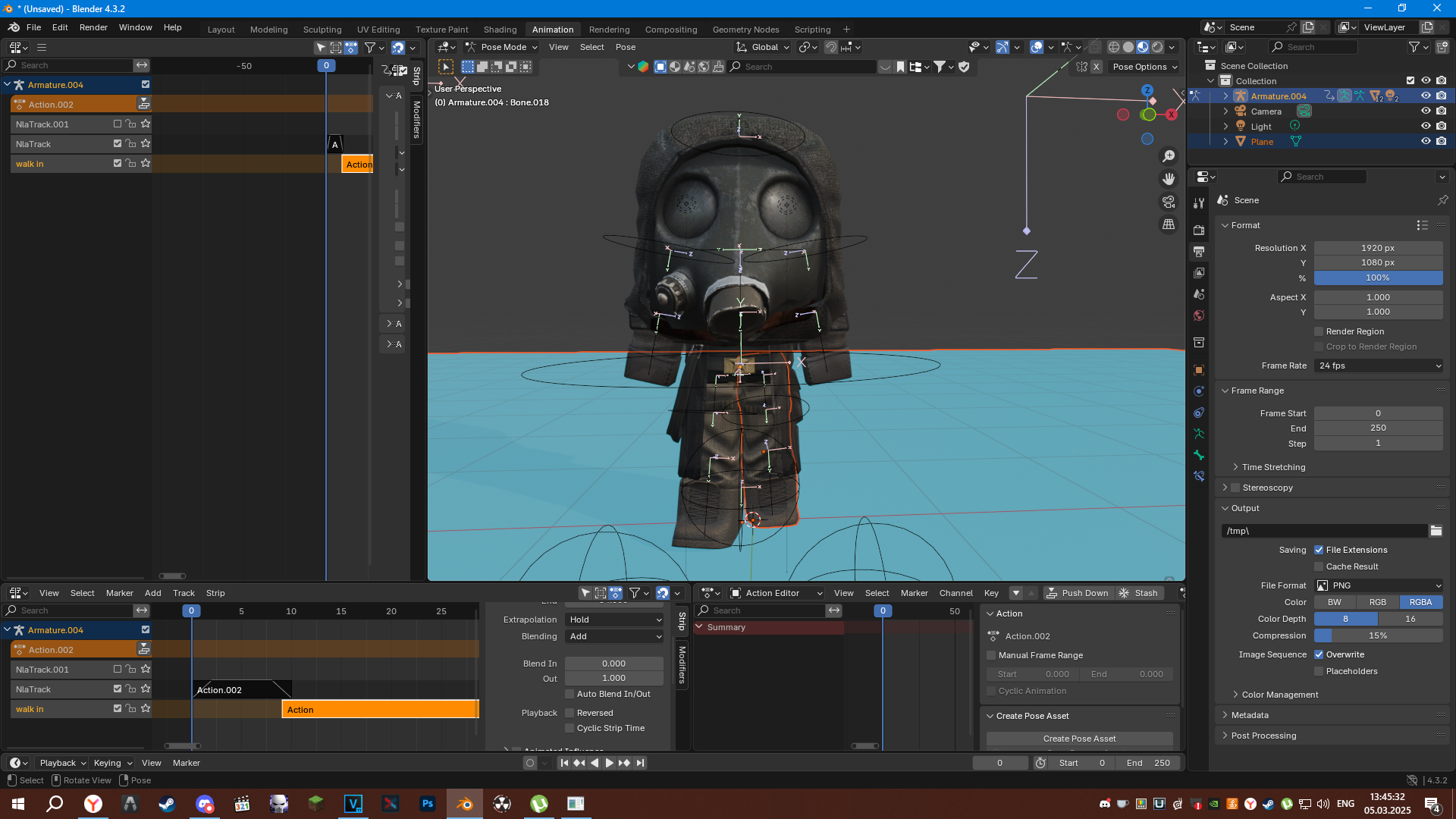1456x819 pixels.
Task: Switch to the Shading workspace tab
Action: (500, 29)
